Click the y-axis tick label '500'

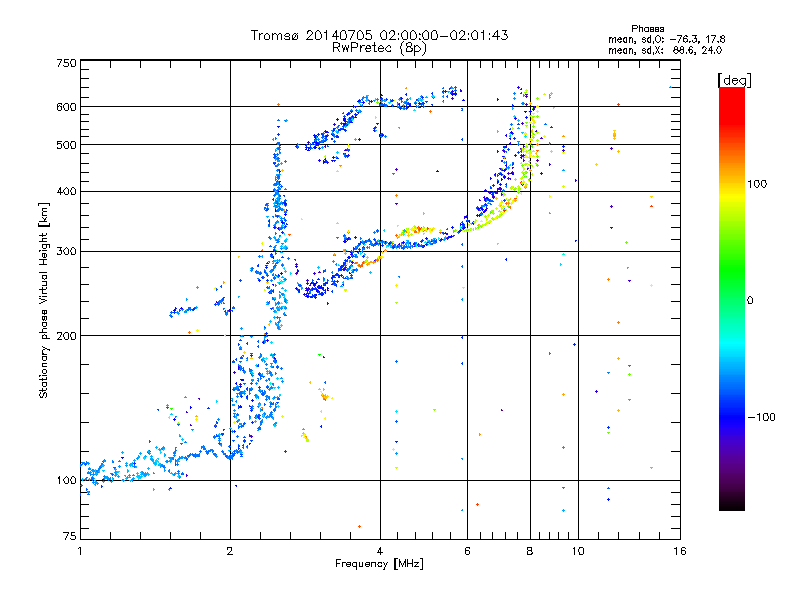[x=66, y=145]
